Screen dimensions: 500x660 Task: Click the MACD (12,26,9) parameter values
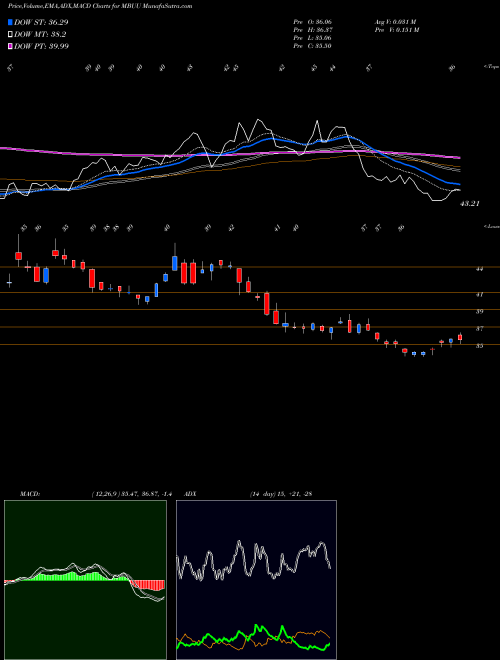pyautogui.click(x=131, y=494)
